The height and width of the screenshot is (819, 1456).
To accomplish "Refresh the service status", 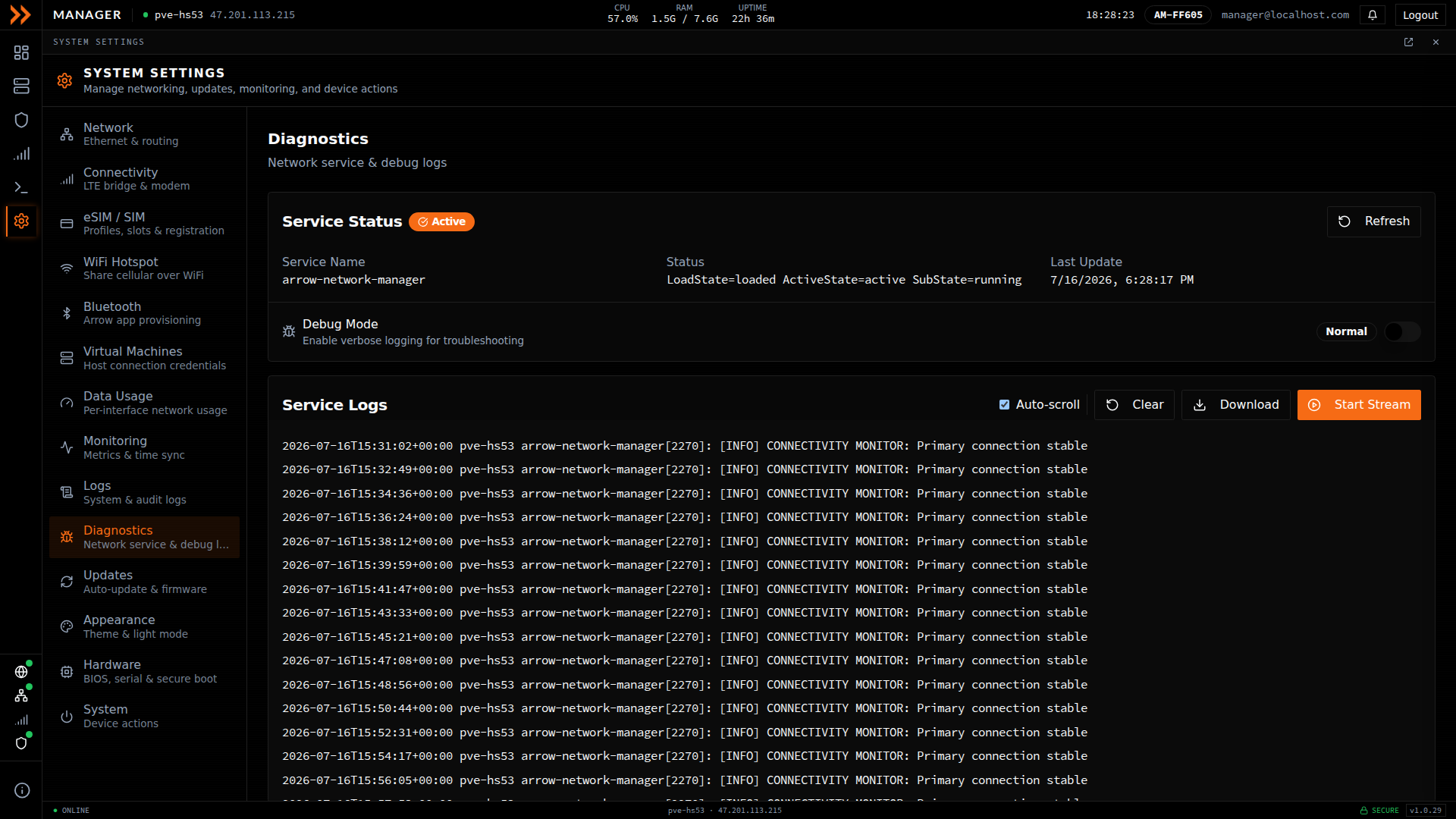I will [x=1373, y=221].
